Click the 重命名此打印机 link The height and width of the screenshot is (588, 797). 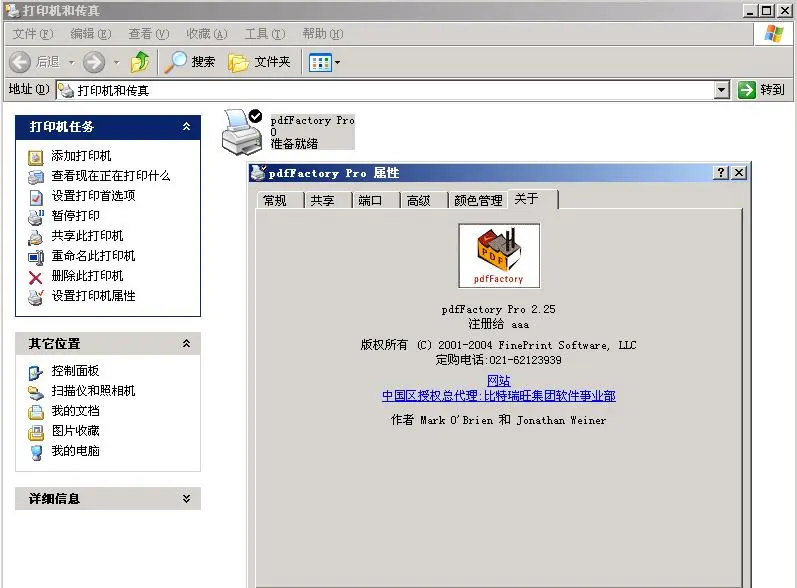pos(93,256)
